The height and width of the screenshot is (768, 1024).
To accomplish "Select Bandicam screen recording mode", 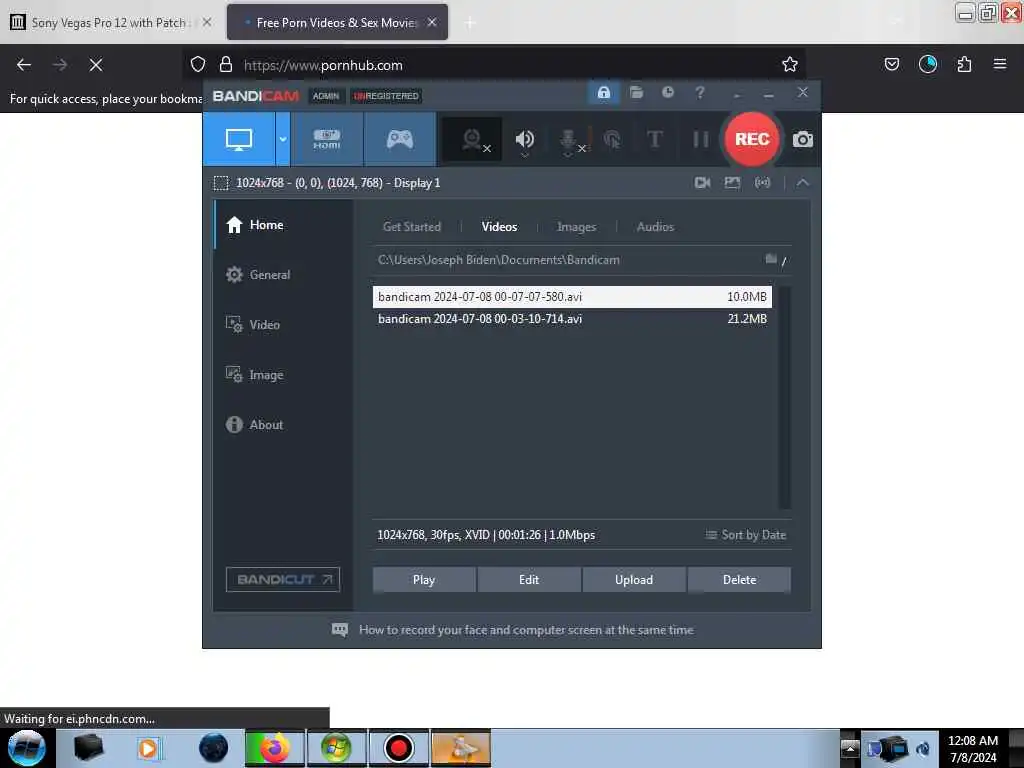I will (239, 139).
